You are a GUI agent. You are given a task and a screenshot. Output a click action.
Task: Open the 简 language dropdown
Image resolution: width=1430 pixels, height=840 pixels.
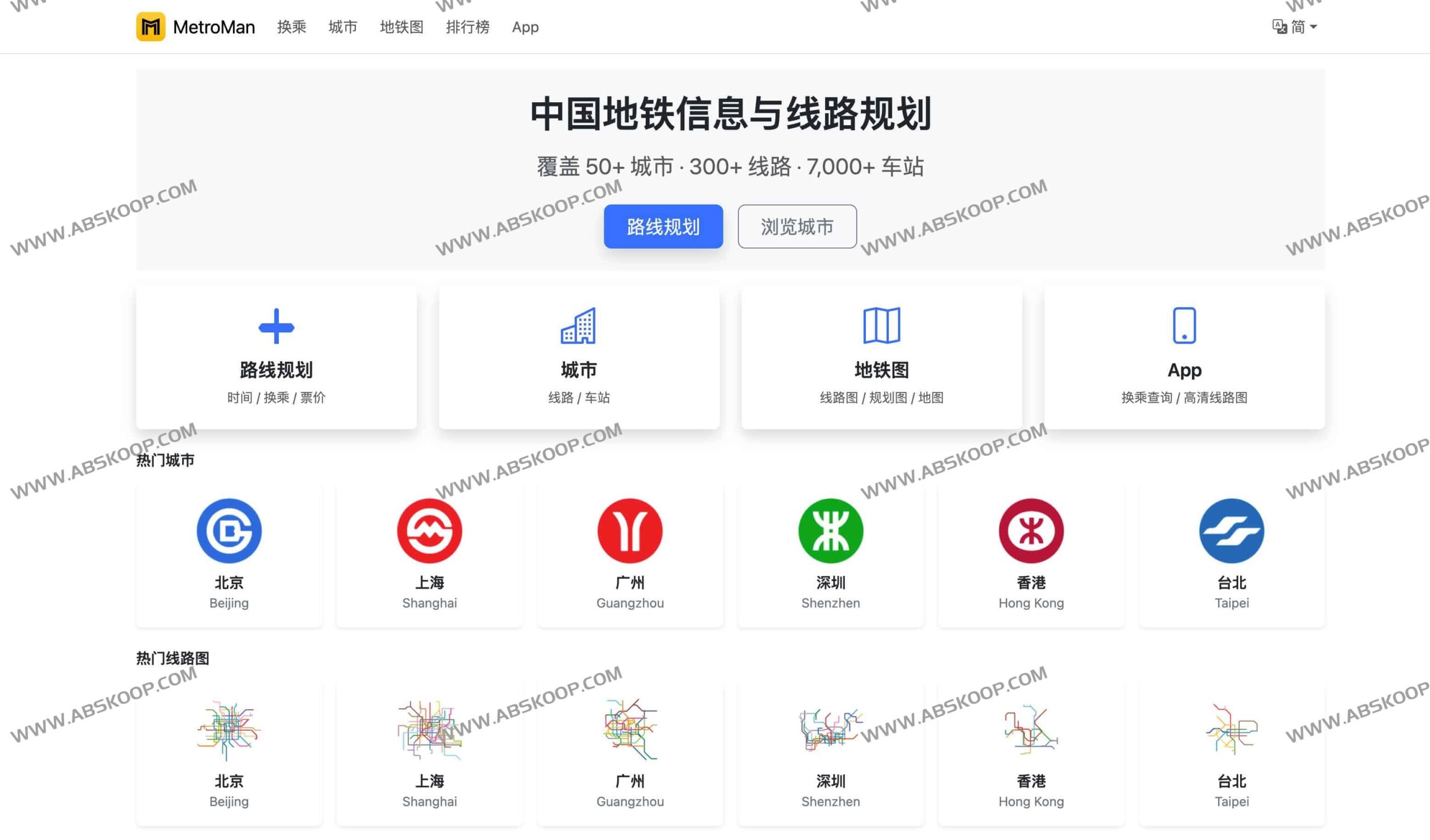coord(1301,27)
